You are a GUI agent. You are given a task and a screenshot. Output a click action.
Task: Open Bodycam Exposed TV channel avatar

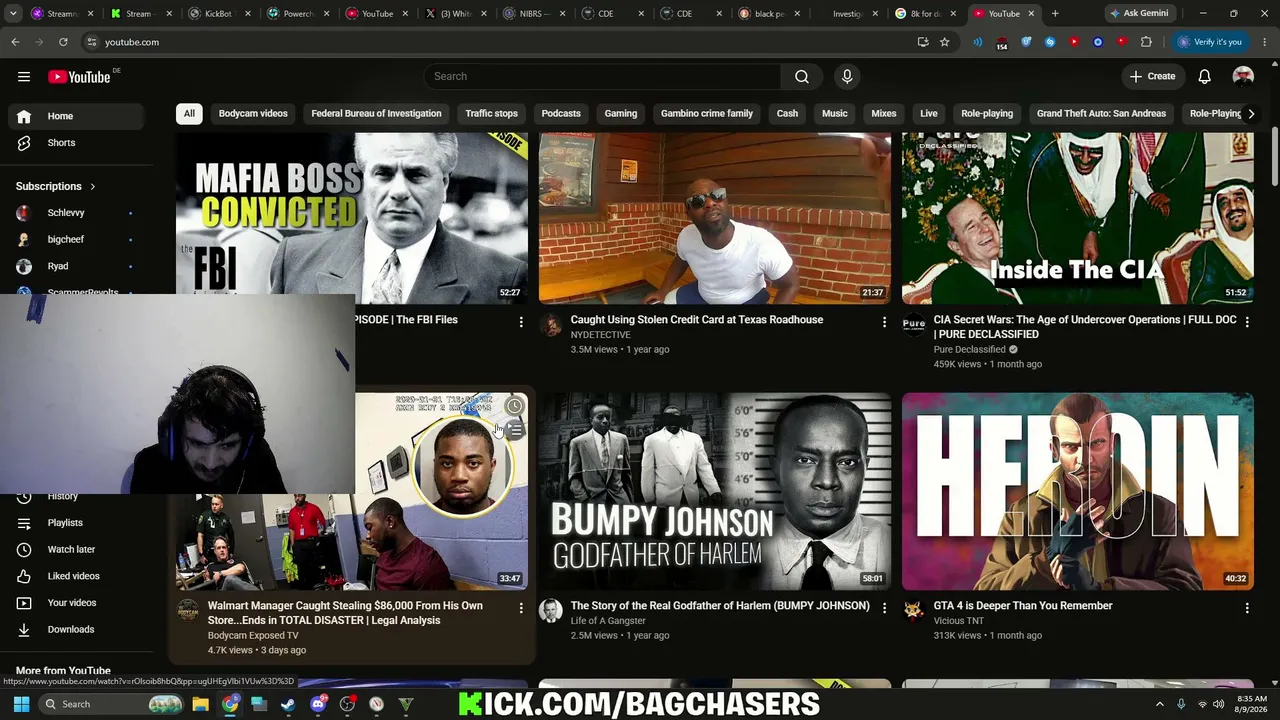click(x=188, y=611)
